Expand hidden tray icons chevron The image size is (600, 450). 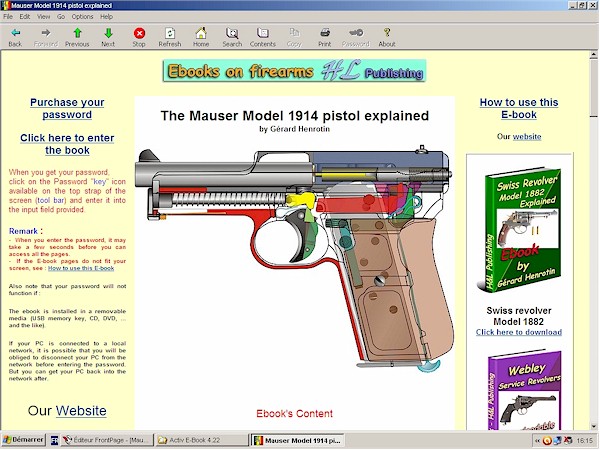(538, 441)
